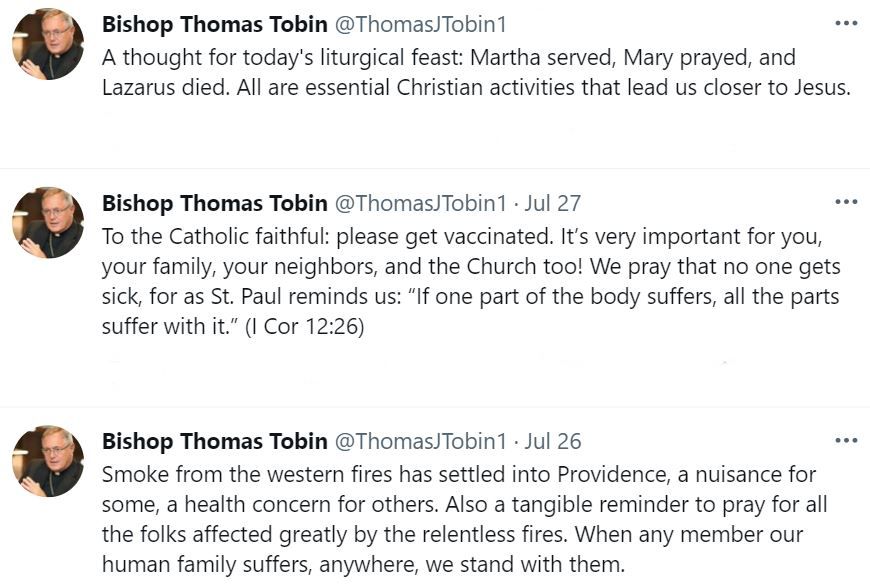870x587 pixels.
Task: Click the profile photo beside the western fires tweet
Action: click(48, 461)
